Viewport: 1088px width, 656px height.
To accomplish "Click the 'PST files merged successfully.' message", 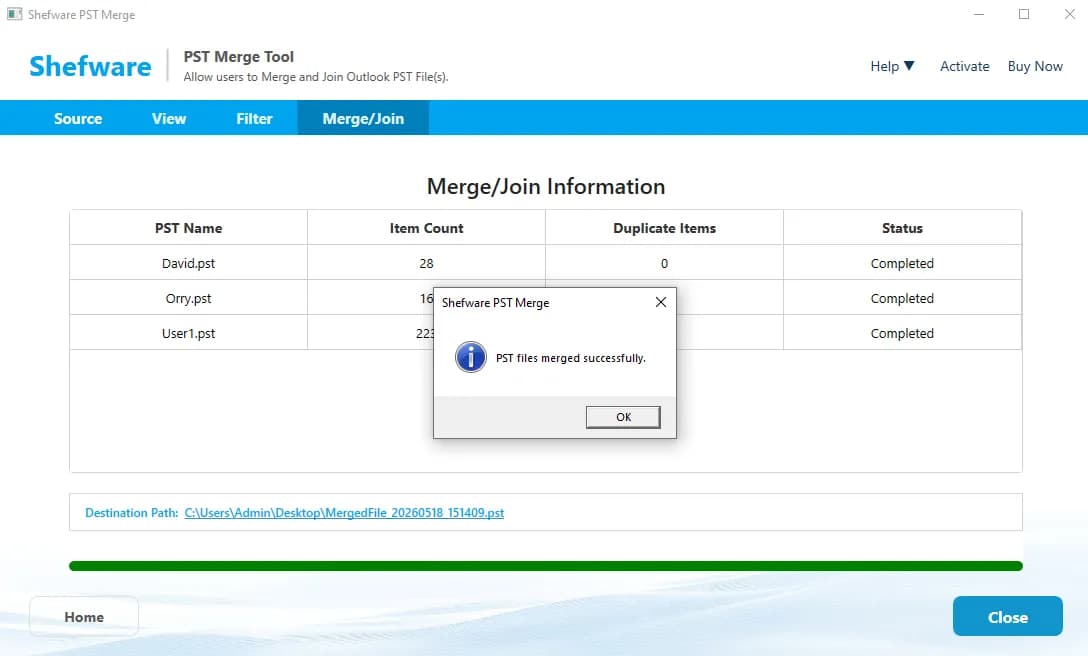I will click(x=570, y=358).
